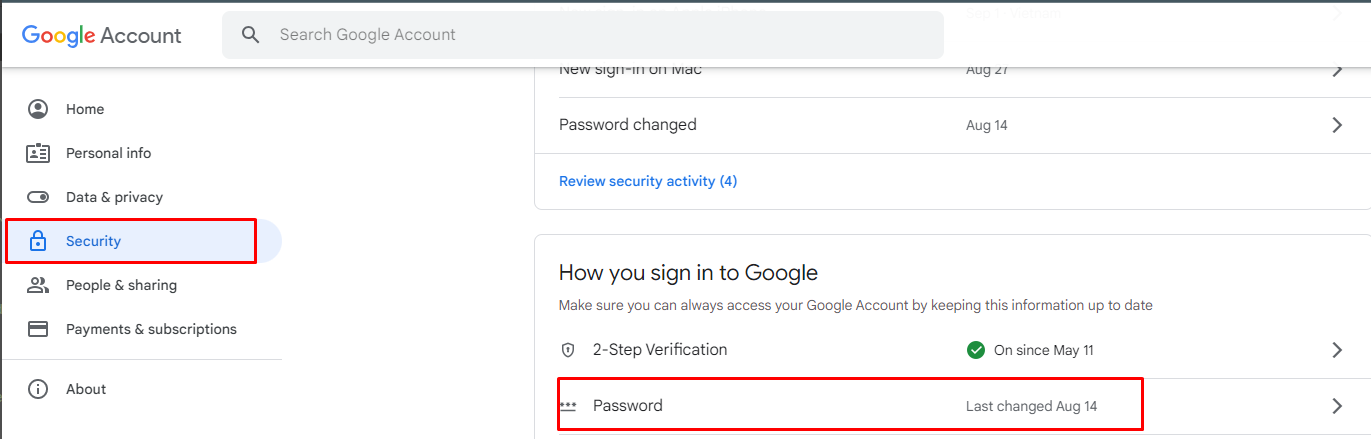Click the Personal info ID card icon
1371x439 pixels.
(x=38, y=153)
